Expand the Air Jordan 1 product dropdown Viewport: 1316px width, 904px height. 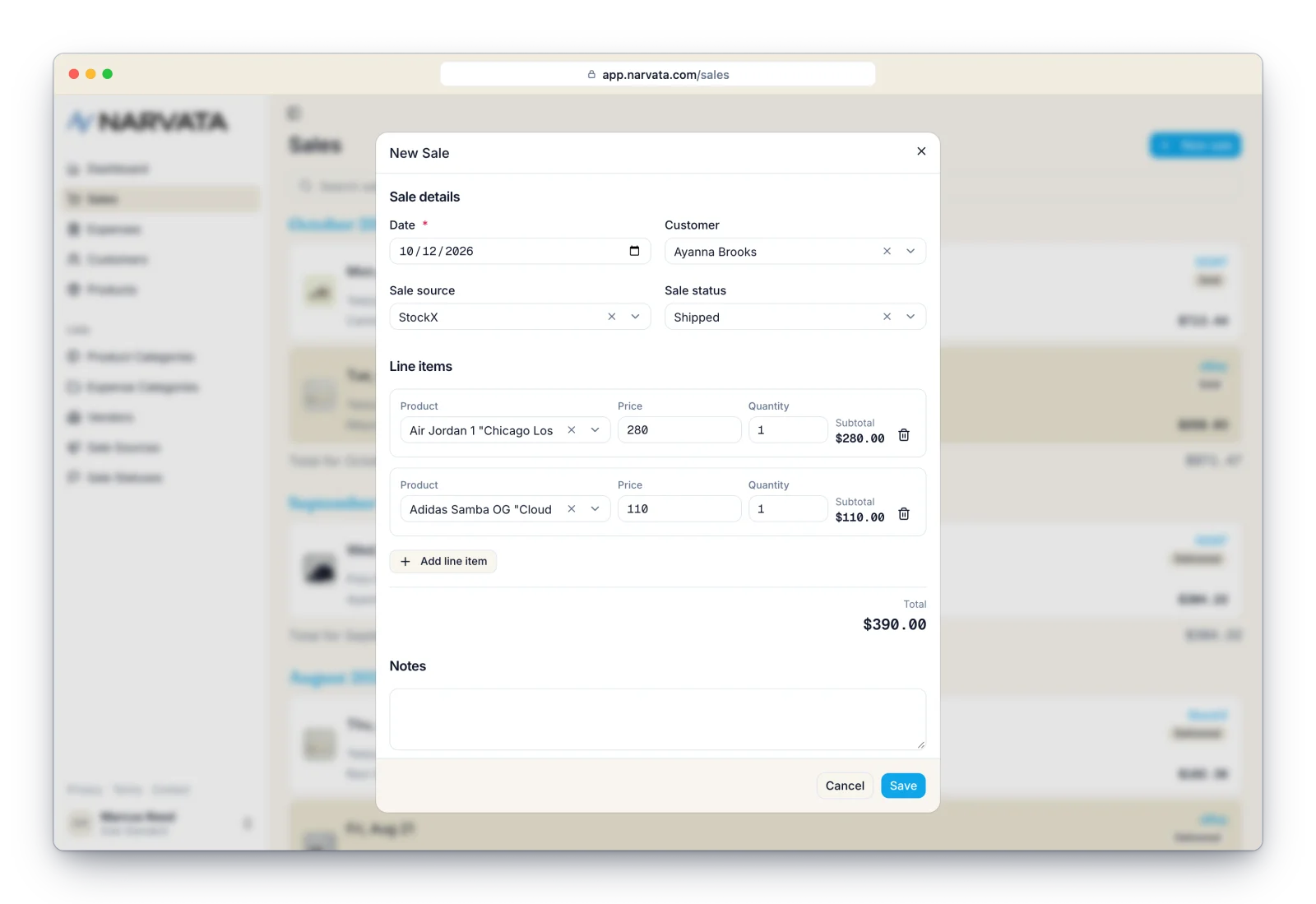tap(595, 430)
